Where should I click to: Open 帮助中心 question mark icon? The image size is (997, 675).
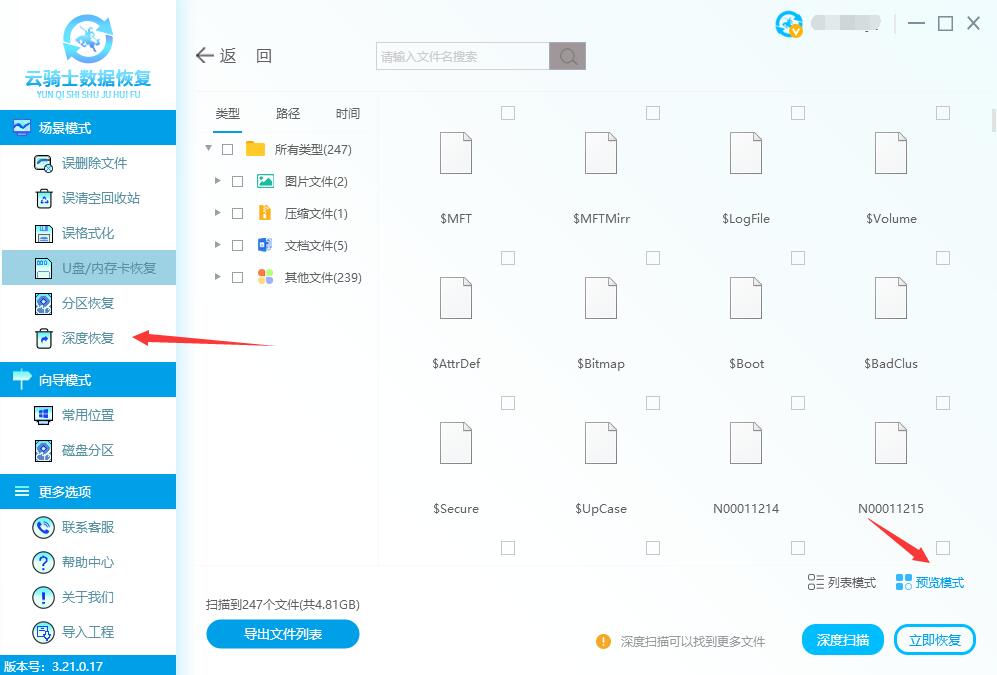pyautogui.click(x=43, y=562)
